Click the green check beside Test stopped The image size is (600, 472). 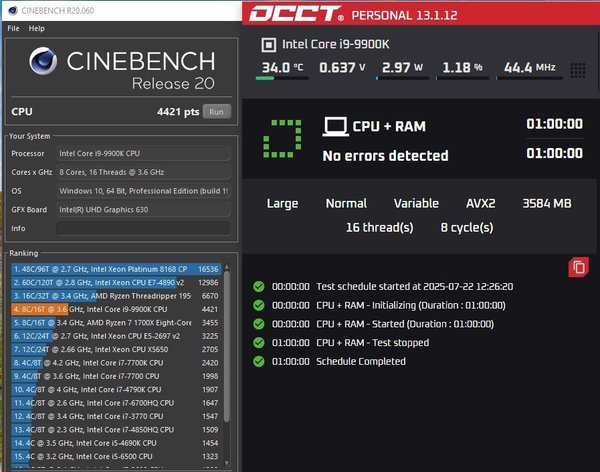click(x=259, y=343)
